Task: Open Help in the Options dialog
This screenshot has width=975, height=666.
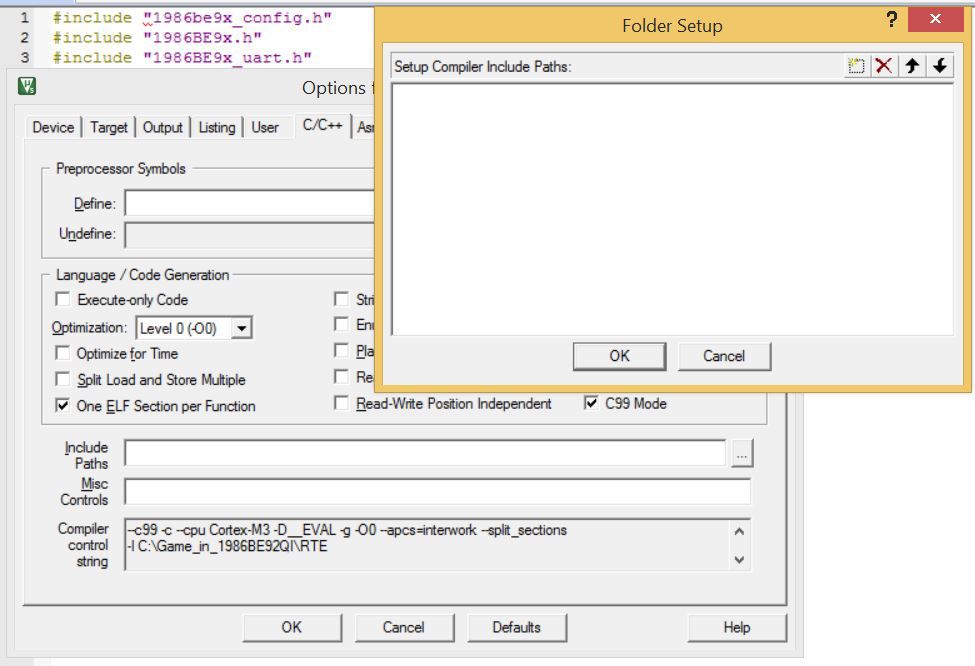Action: coord(737,627)
